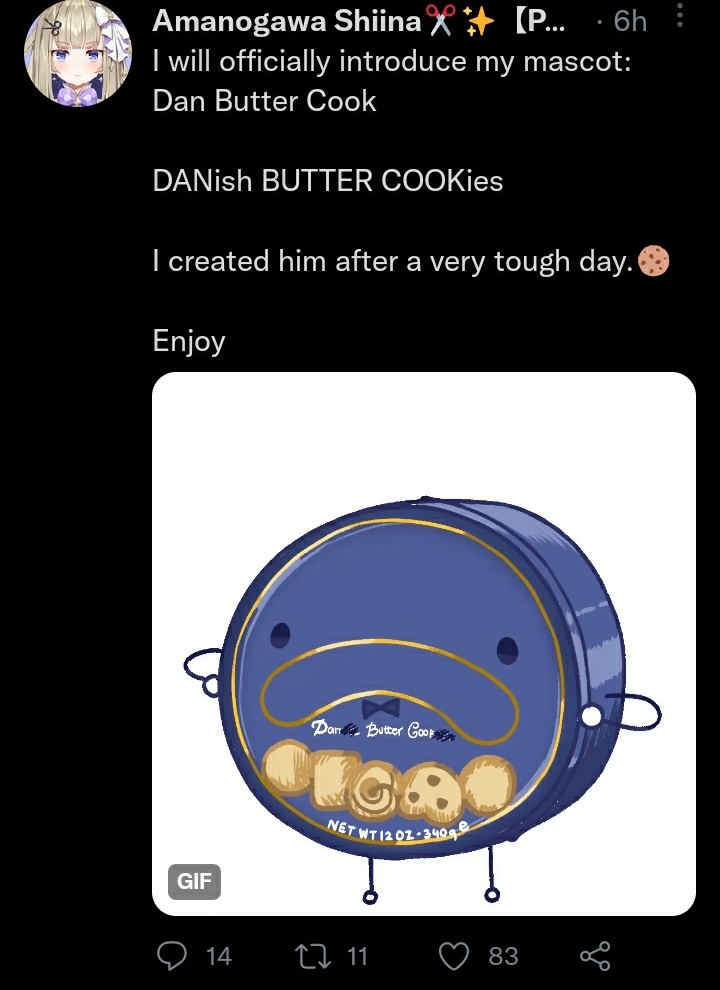Open the three-dot more options menu
Viewport: 720px width, 990px height.
(680, 15)
